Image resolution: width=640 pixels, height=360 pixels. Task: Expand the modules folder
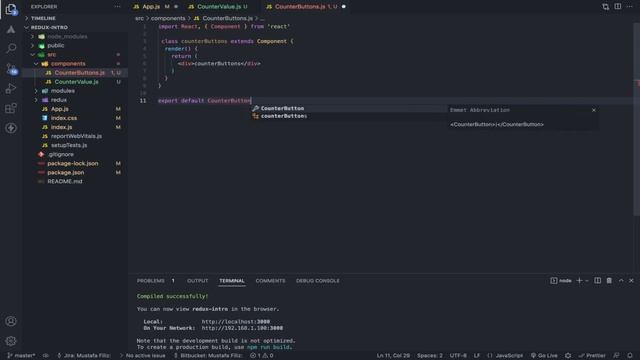point(62,91)
